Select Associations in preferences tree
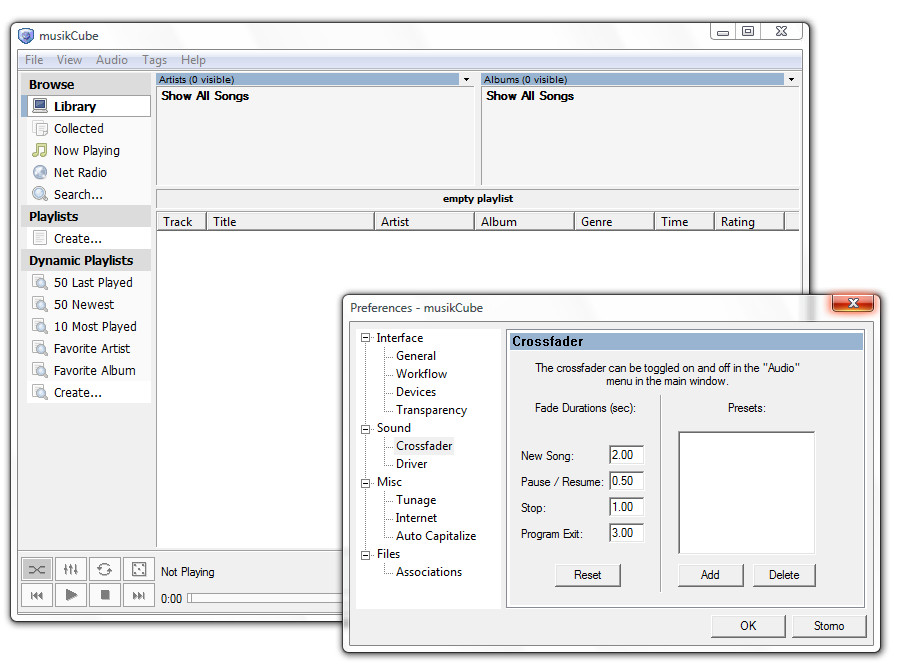The height and width of the screenshot is (669, 897). click(429, 572)
